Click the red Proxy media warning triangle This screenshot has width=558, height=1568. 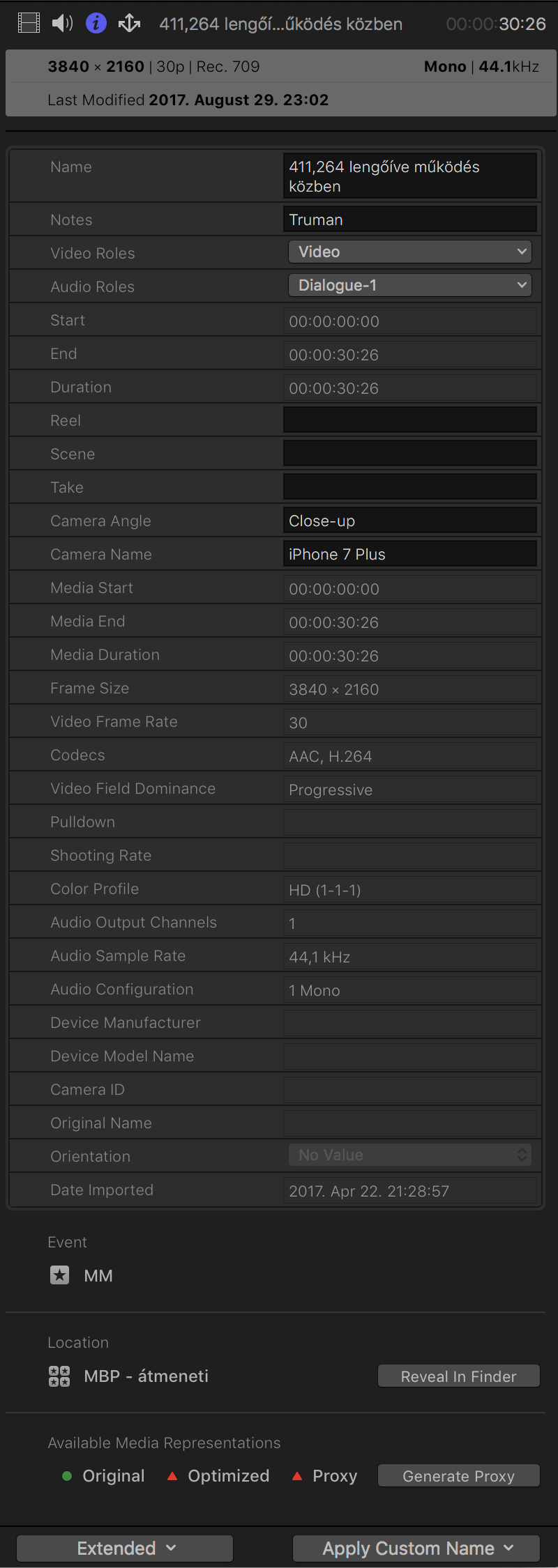coord(297,1475)
